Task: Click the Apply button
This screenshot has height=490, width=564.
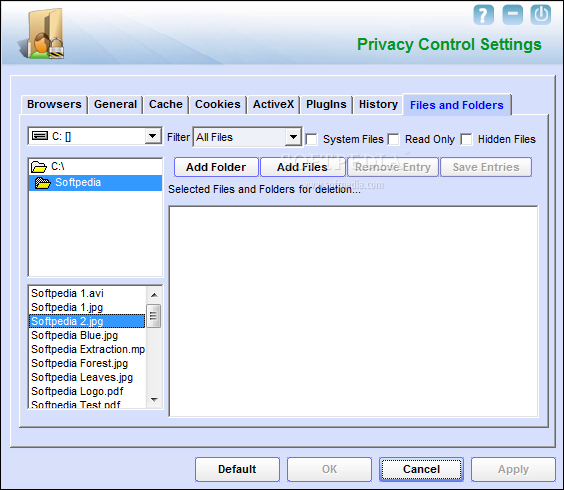Action: click(513, 469)
